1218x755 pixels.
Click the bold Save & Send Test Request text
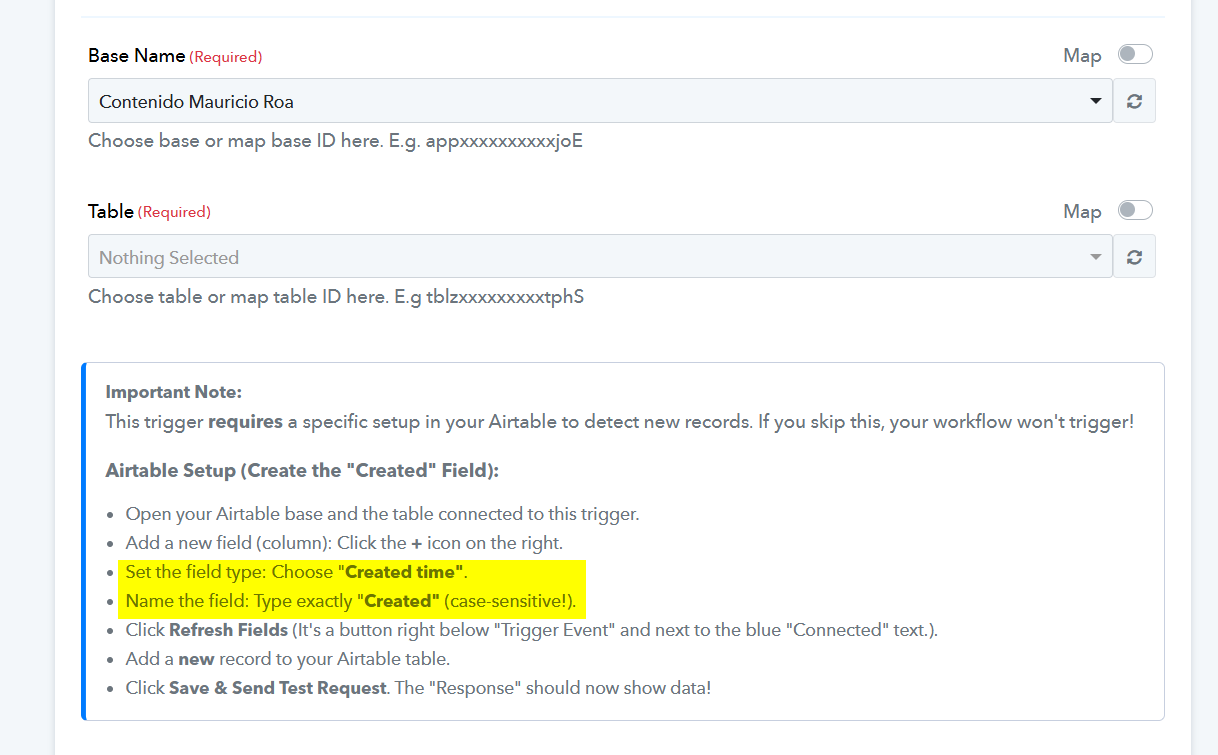[278, 688]
